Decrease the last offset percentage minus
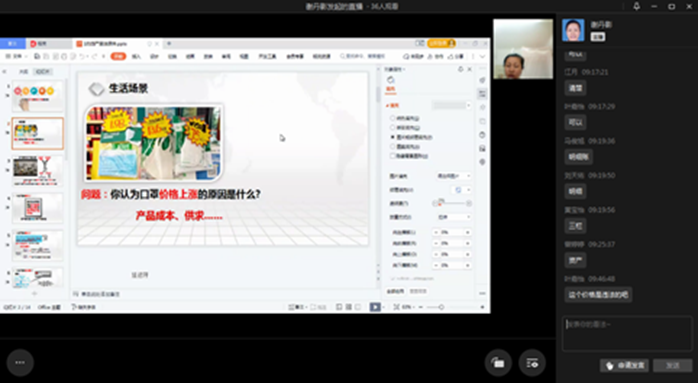The image size is (698, 383). (436, 265)
